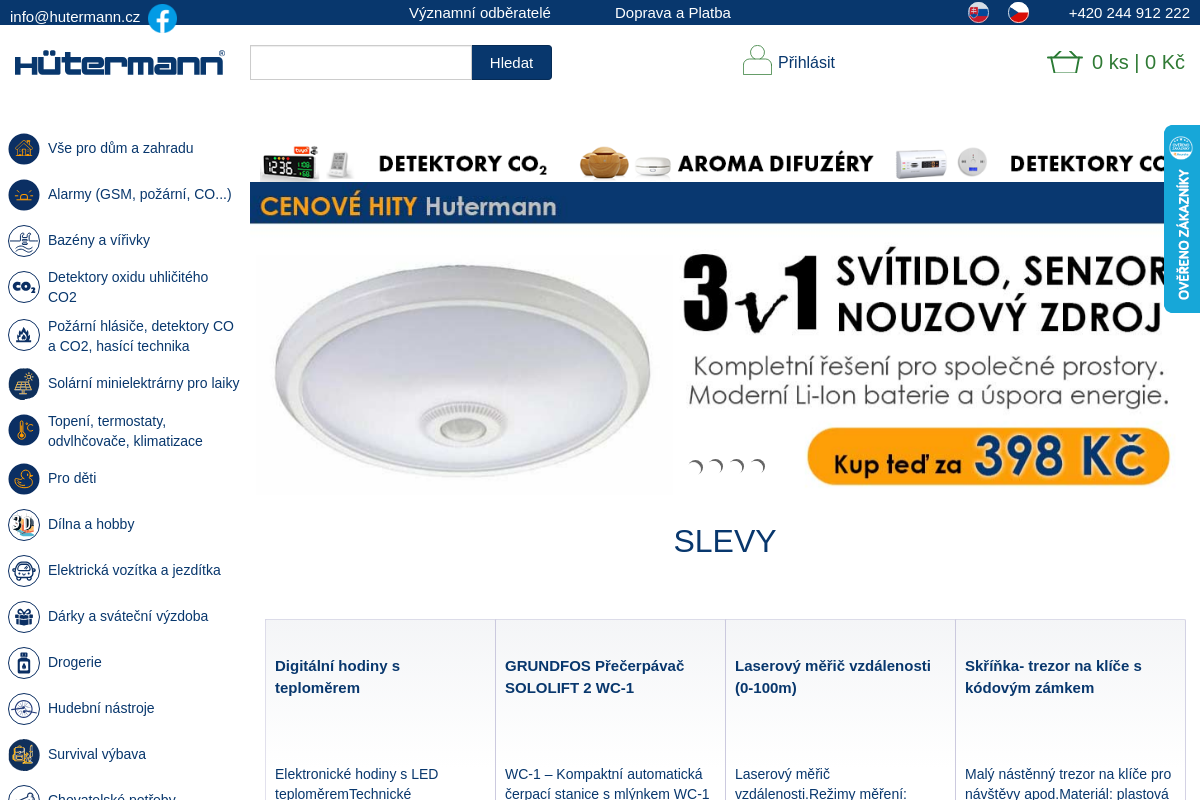Viewport: 1200px width, 800px height.
Task: Select the Czech flag icon
Action: 1018,13
